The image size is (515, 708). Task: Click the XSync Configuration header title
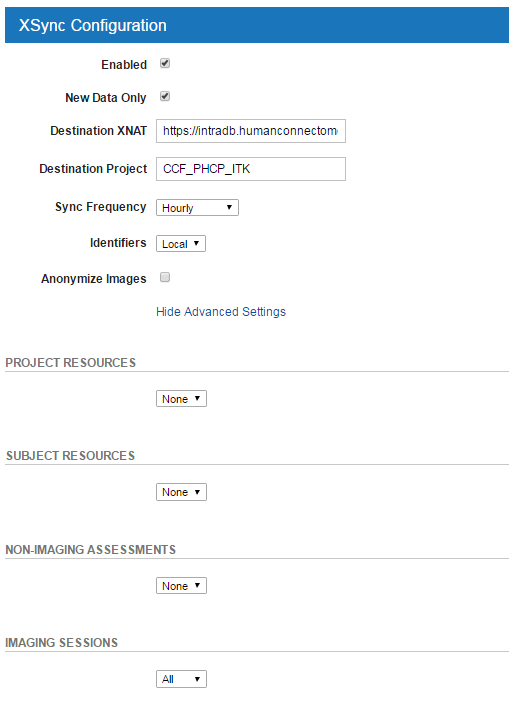click(93, 25)
